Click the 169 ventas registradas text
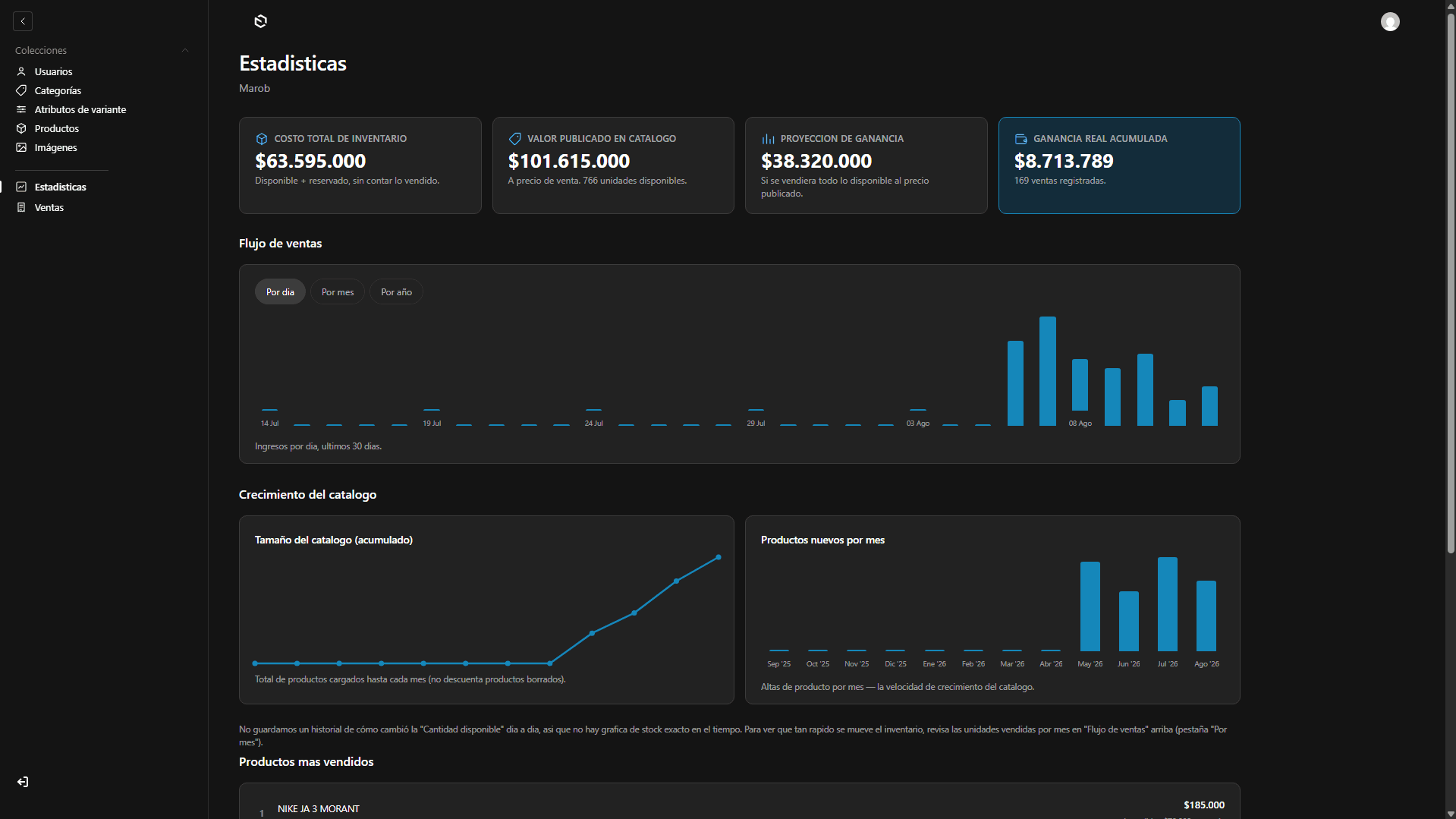This screenshot has width=1456, height=819. pos(1060,181)
